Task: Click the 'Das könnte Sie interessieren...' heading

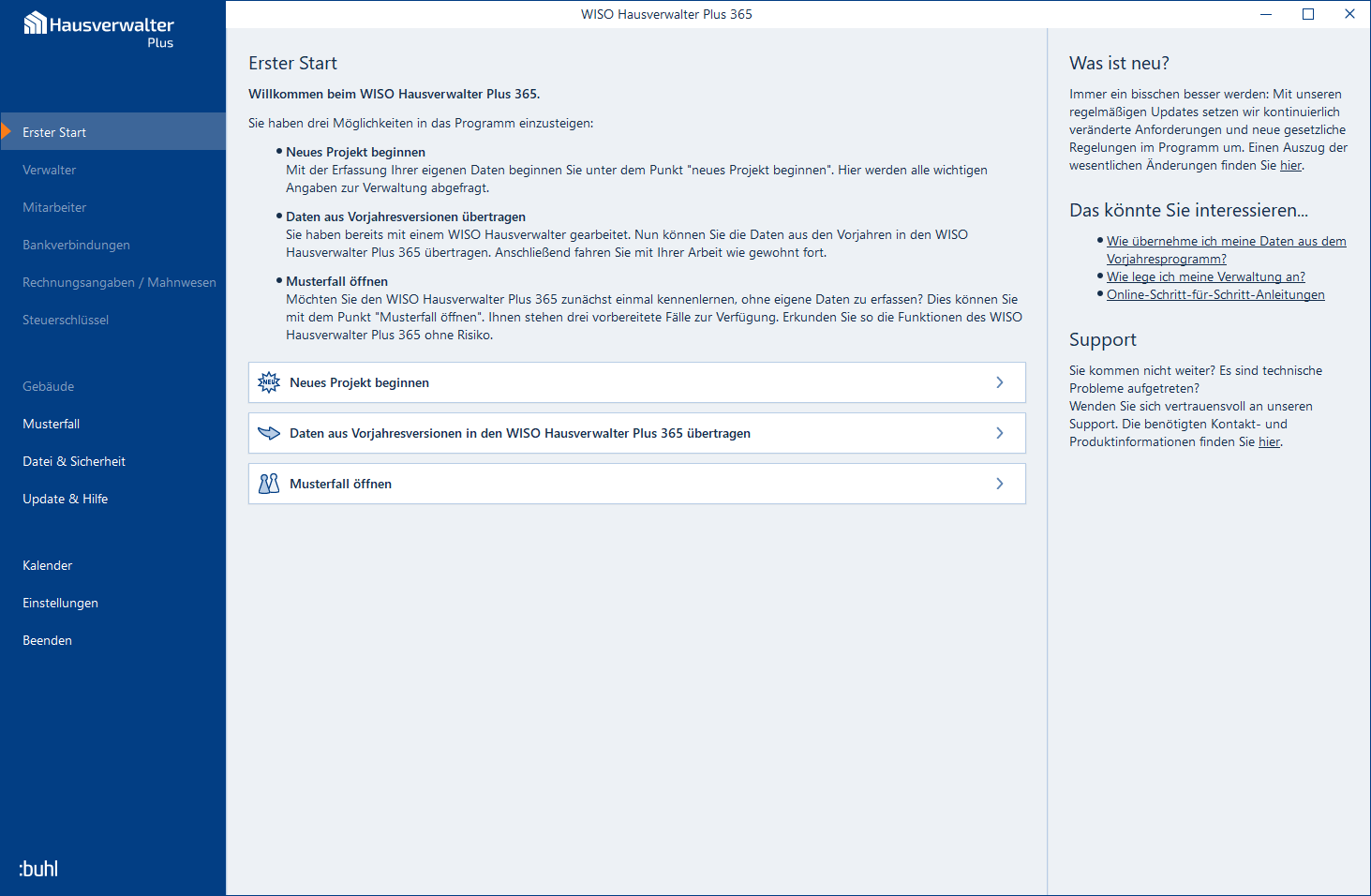Action: (x=1188, y=210)
